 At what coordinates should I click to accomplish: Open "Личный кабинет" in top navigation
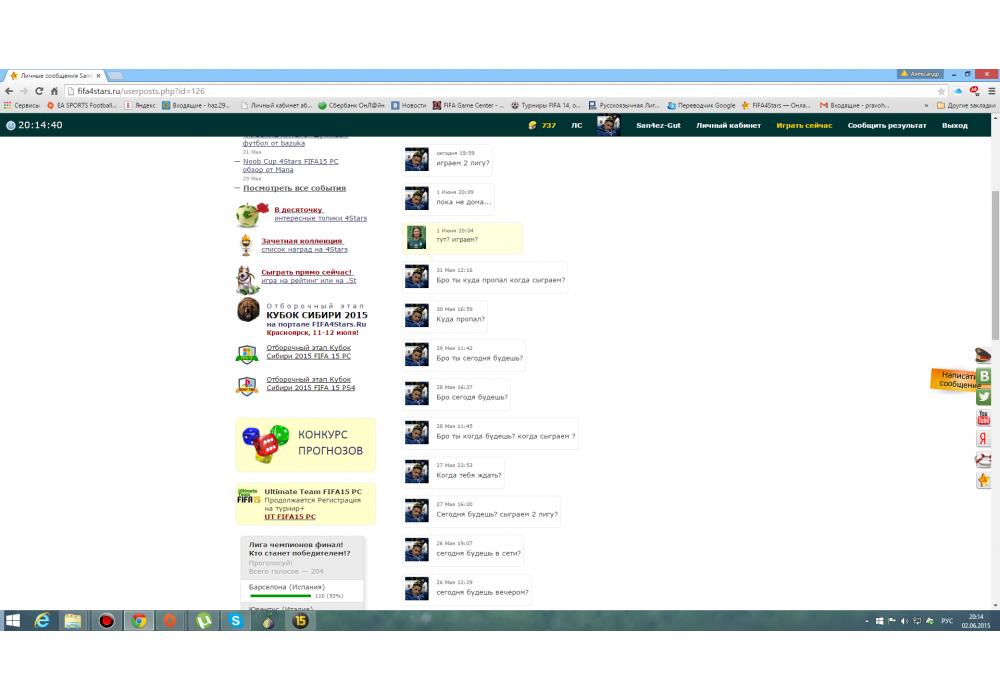(x=728, y=125)
